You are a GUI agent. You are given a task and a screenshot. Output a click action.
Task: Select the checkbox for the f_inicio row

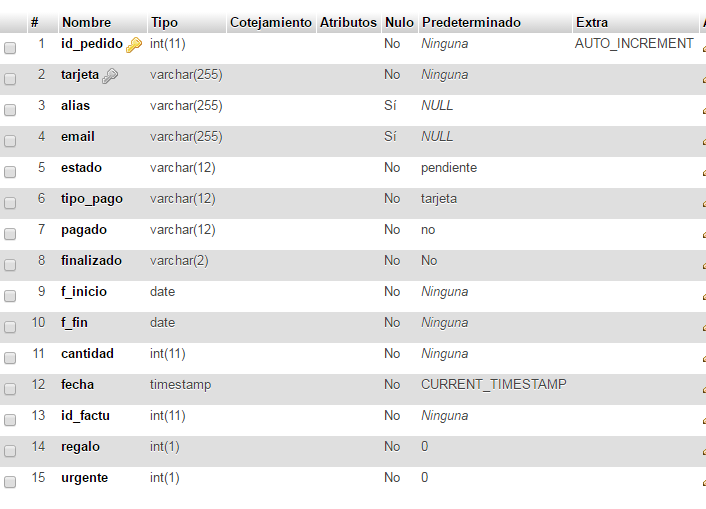coord(10,296)
